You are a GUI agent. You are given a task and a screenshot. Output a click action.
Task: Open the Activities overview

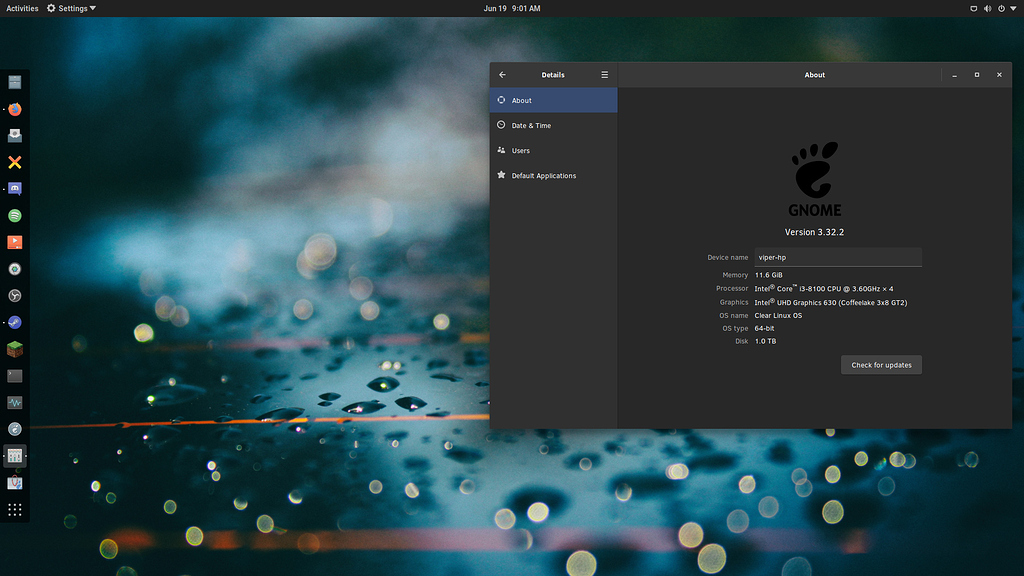(x=21, y=8)
